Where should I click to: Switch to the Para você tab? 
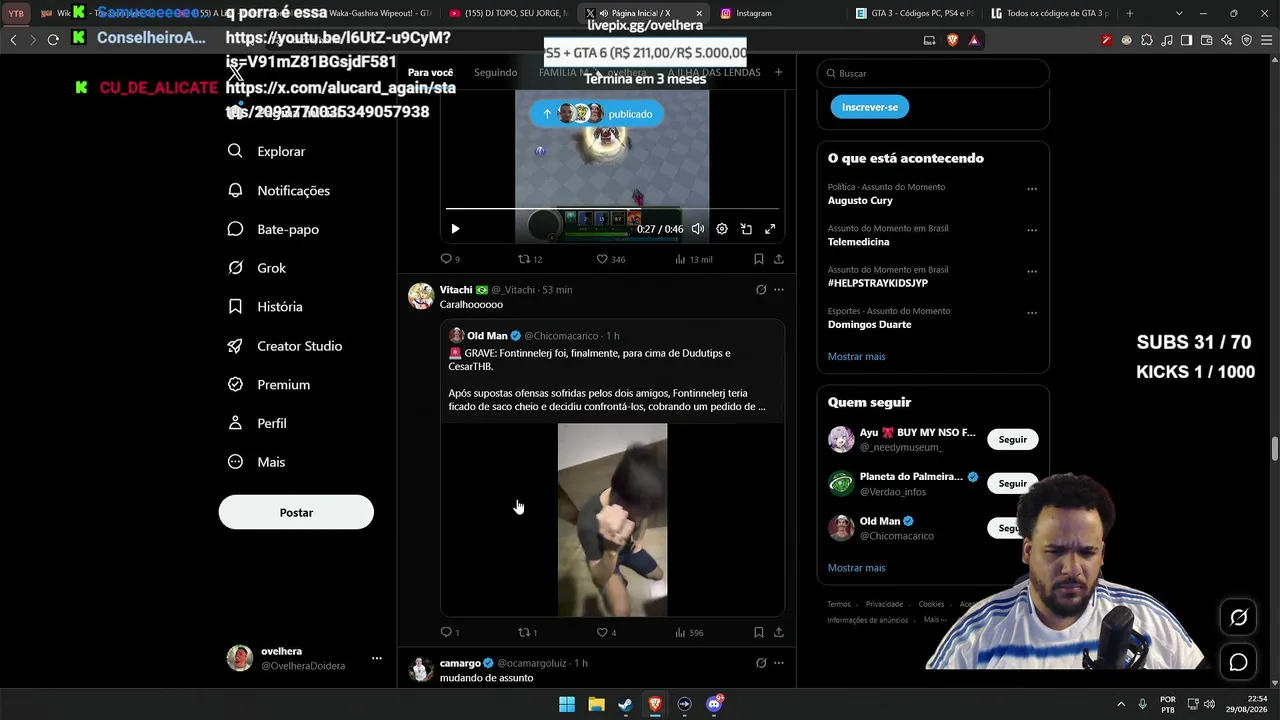coord(431,72)
